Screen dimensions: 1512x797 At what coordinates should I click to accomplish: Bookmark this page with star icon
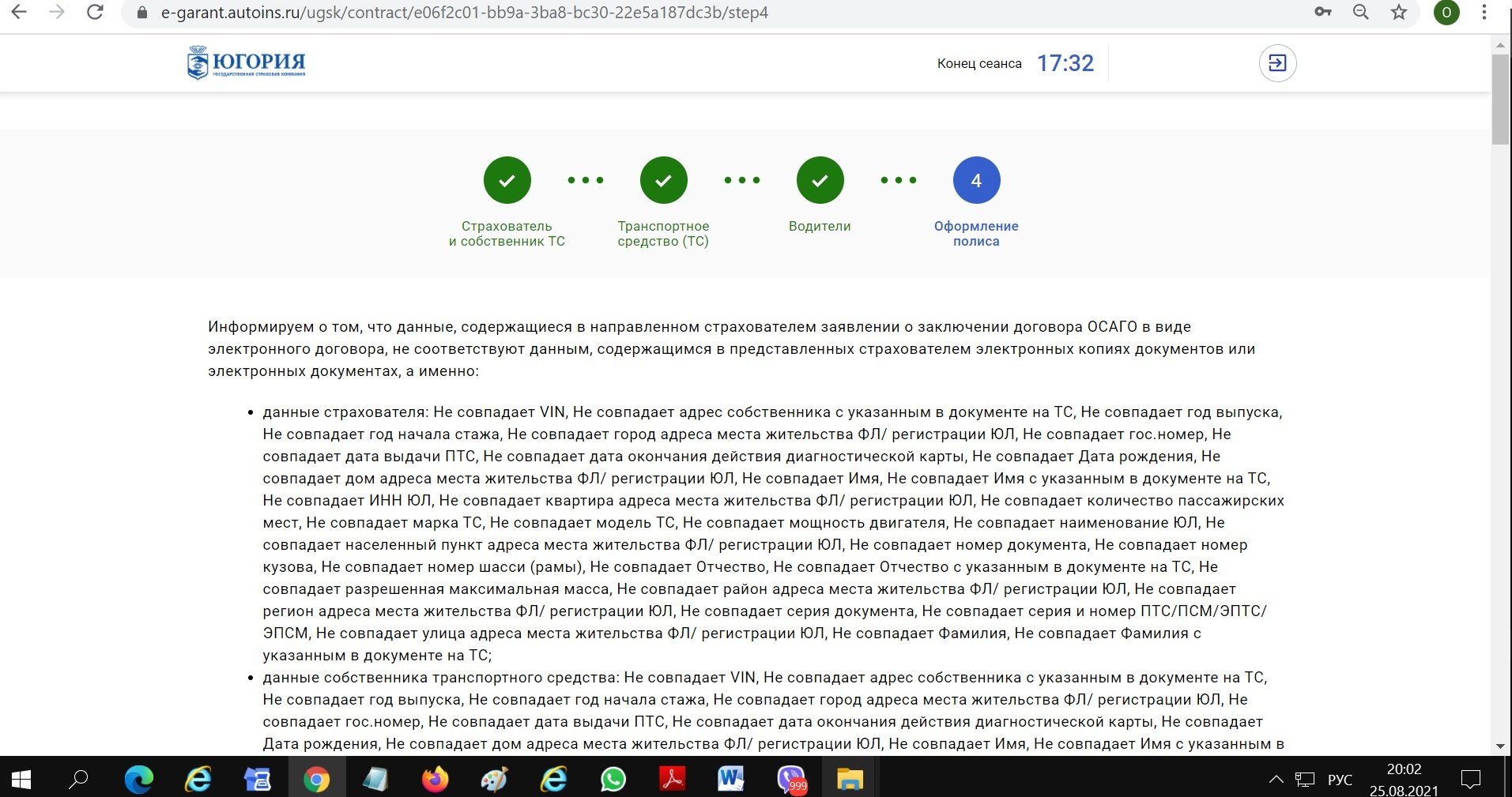pos(1399,12)
